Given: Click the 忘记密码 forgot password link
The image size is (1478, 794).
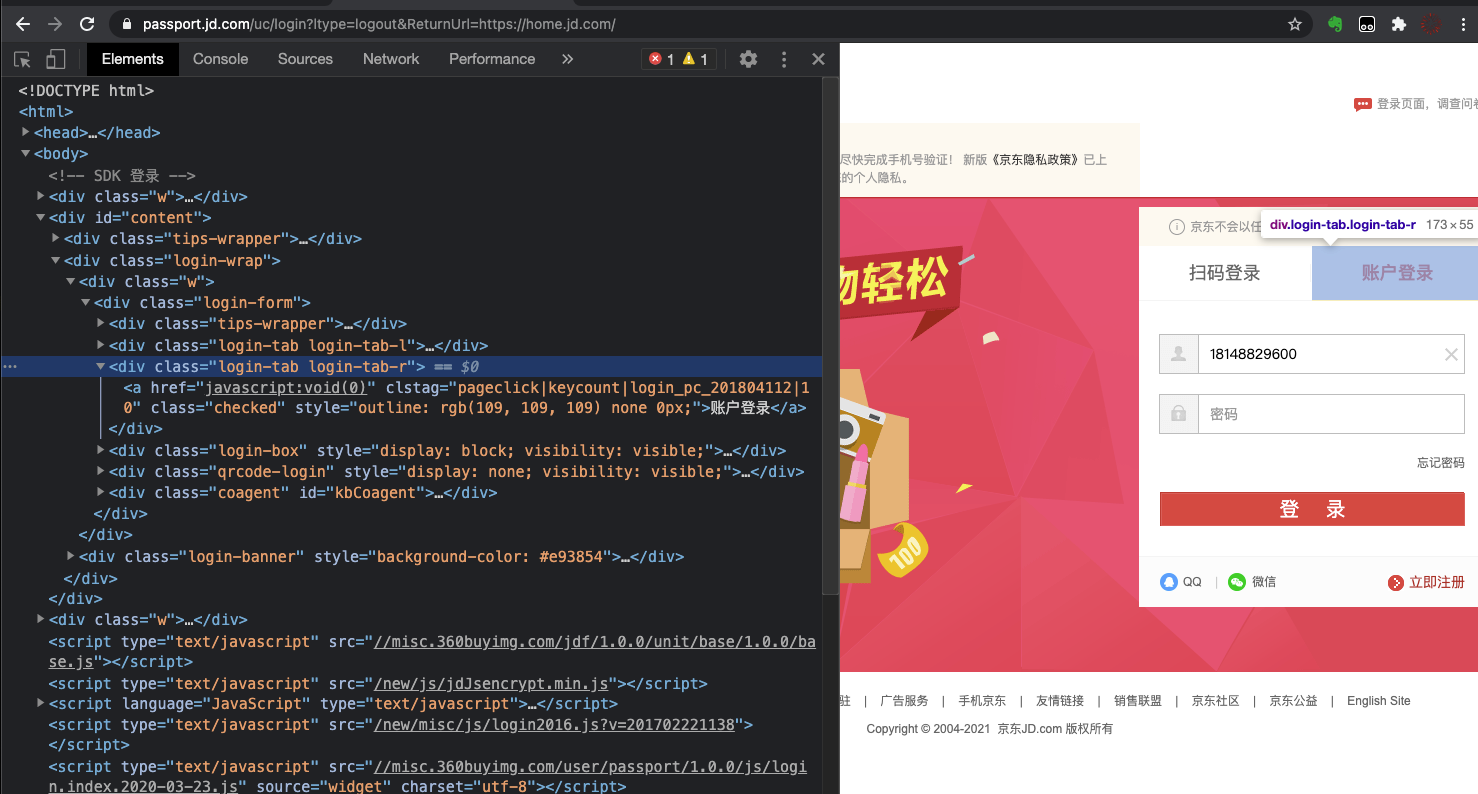Looking at the screenshot, I should click(1440, 463).
